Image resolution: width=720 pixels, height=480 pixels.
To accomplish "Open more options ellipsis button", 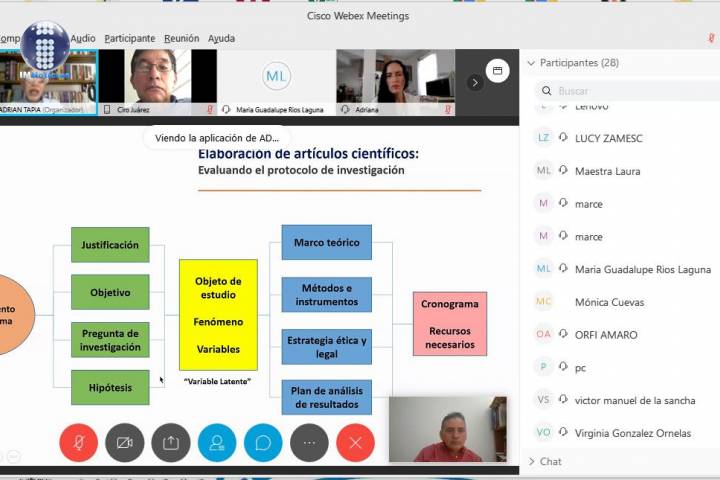I will coord(309,442).
